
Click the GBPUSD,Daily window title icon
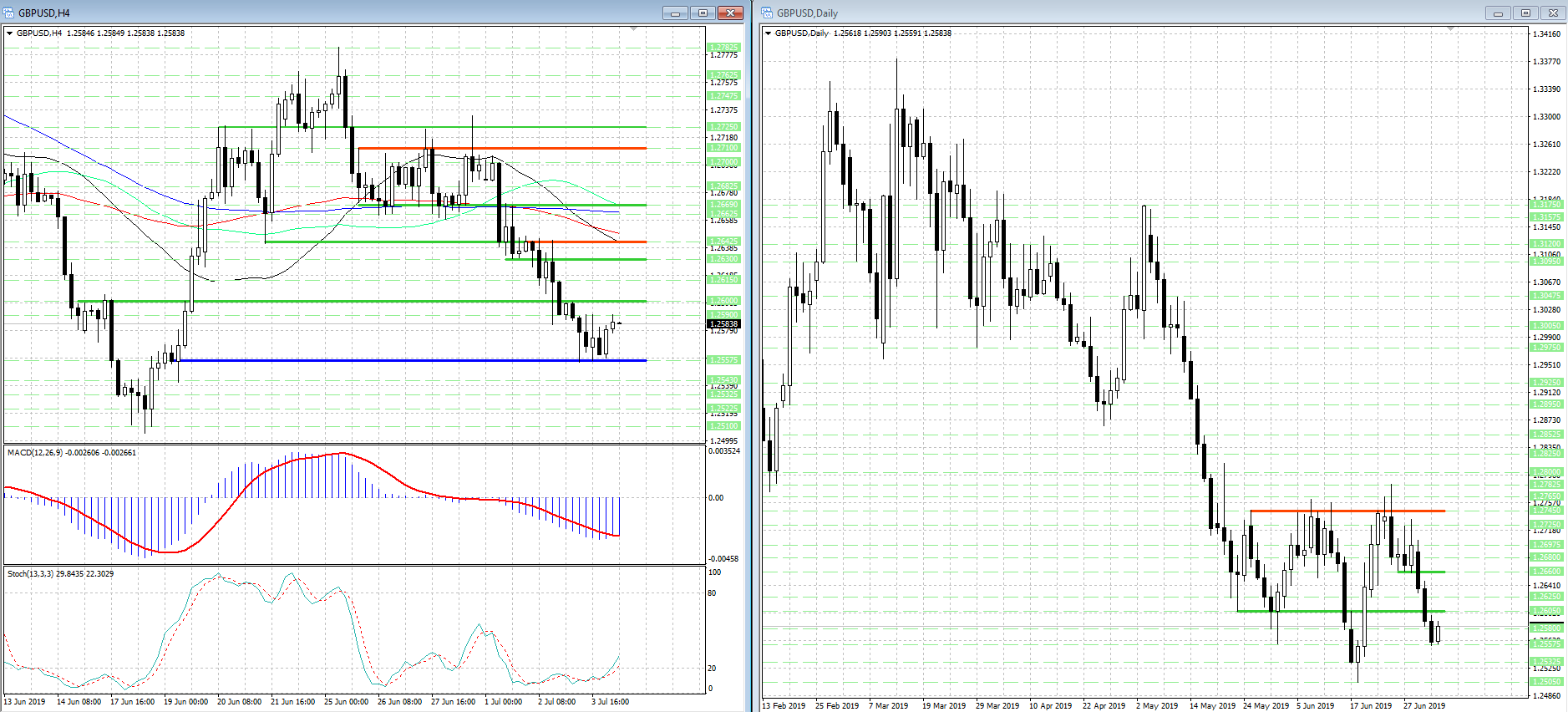tap(767, 13)
